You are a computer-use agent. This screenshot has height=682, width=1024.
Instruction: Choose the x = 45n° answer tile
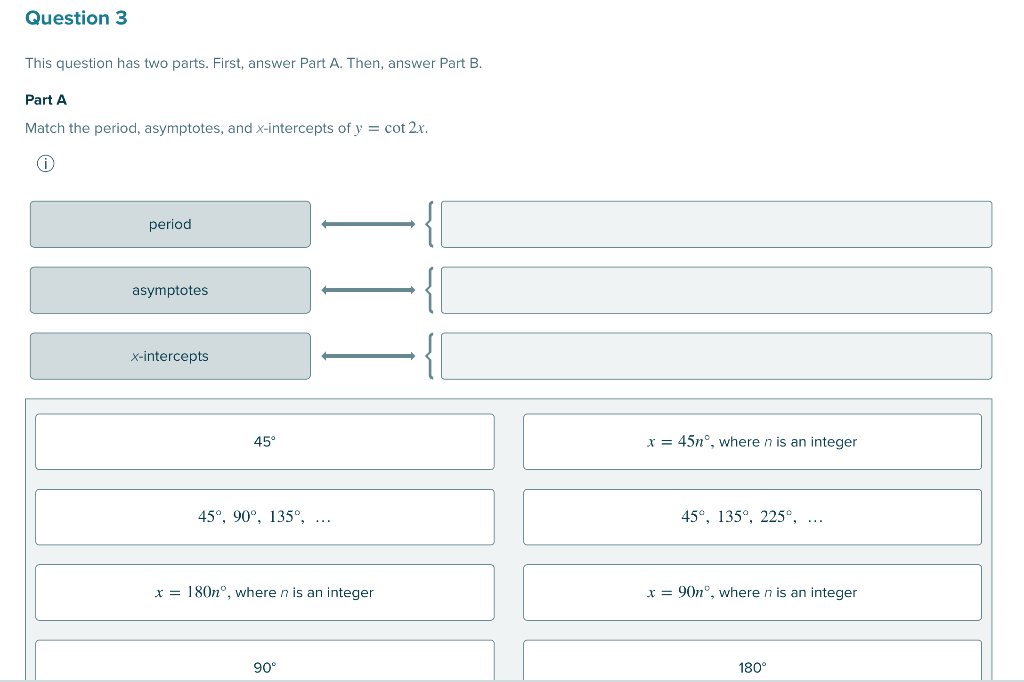pos(752,442)
